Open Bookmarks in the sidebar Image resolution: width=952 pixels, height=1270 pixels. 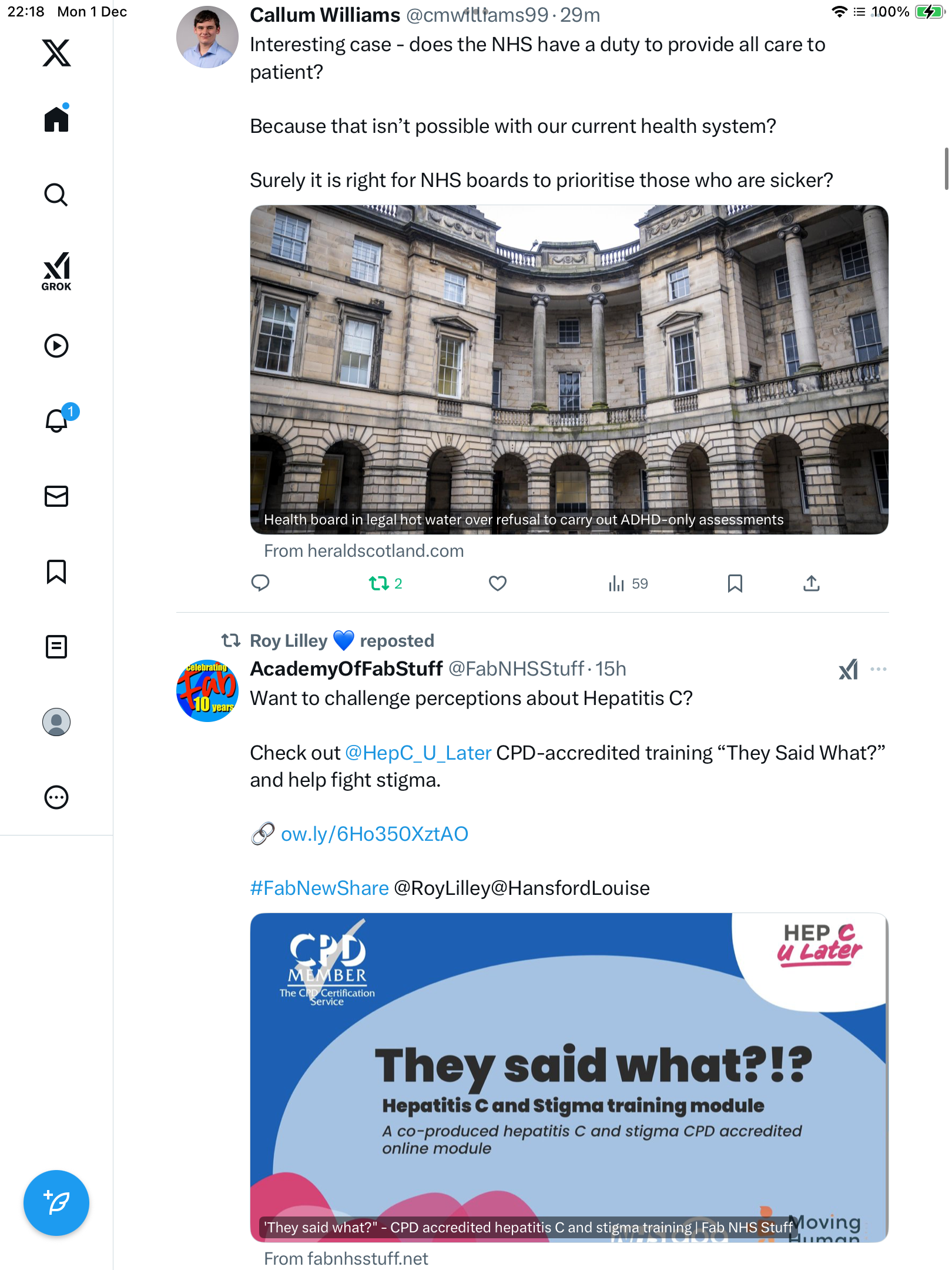(x=56, y=571)
